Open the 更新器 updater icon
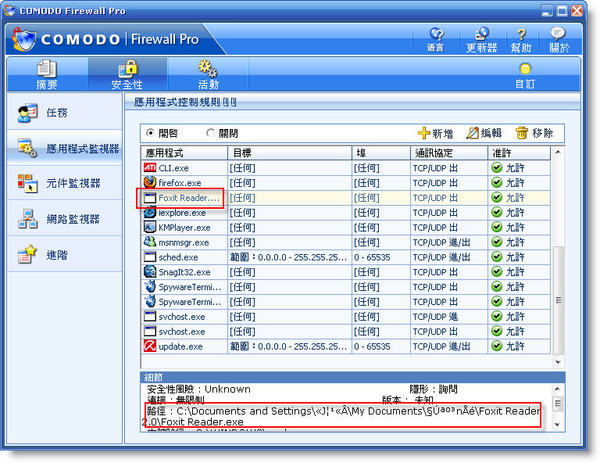Viewport: 600px width, 463px height. (482, 34)
